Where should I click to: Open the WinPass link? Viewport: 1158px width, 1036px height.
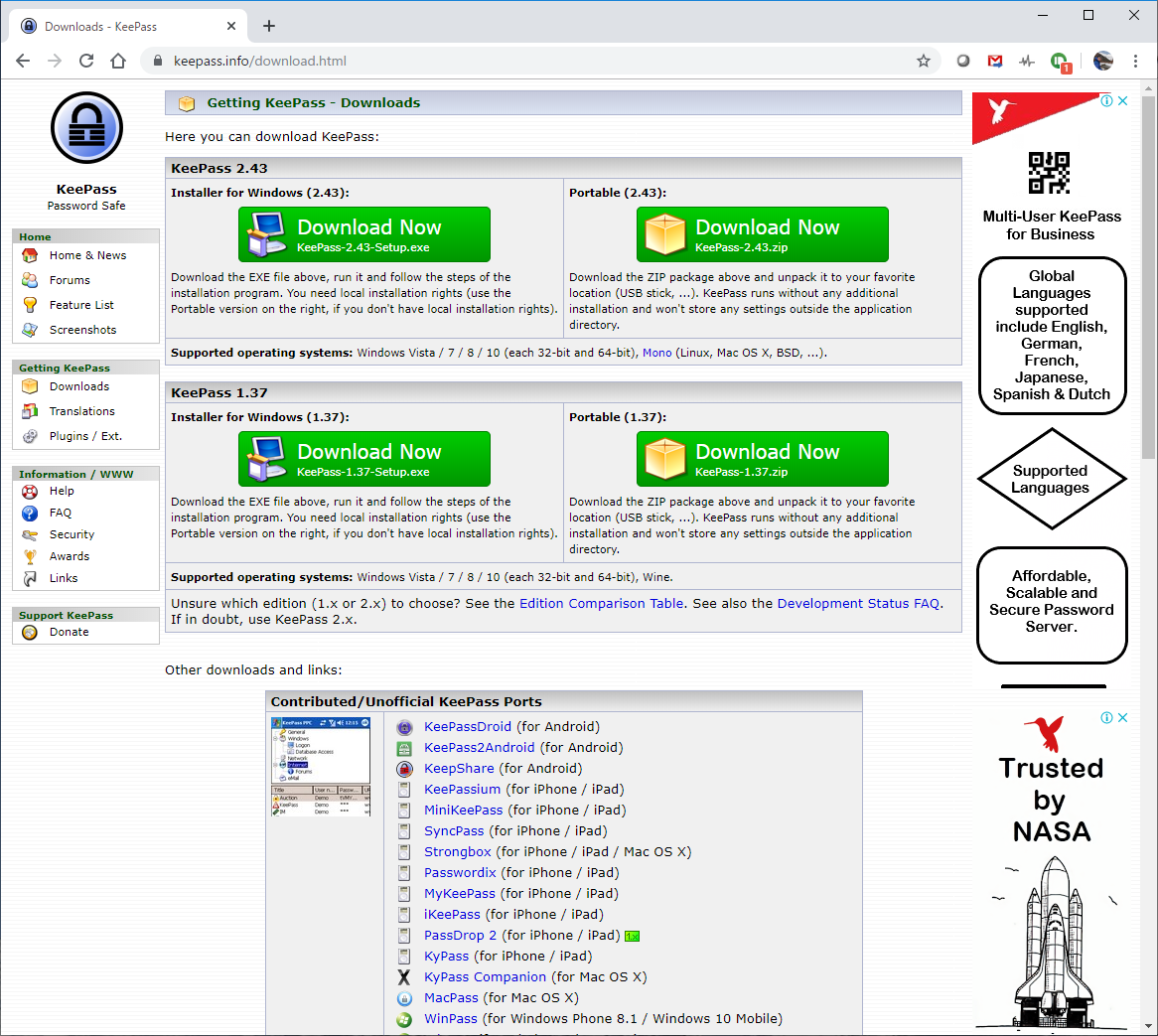click(x=451, y=1019)
